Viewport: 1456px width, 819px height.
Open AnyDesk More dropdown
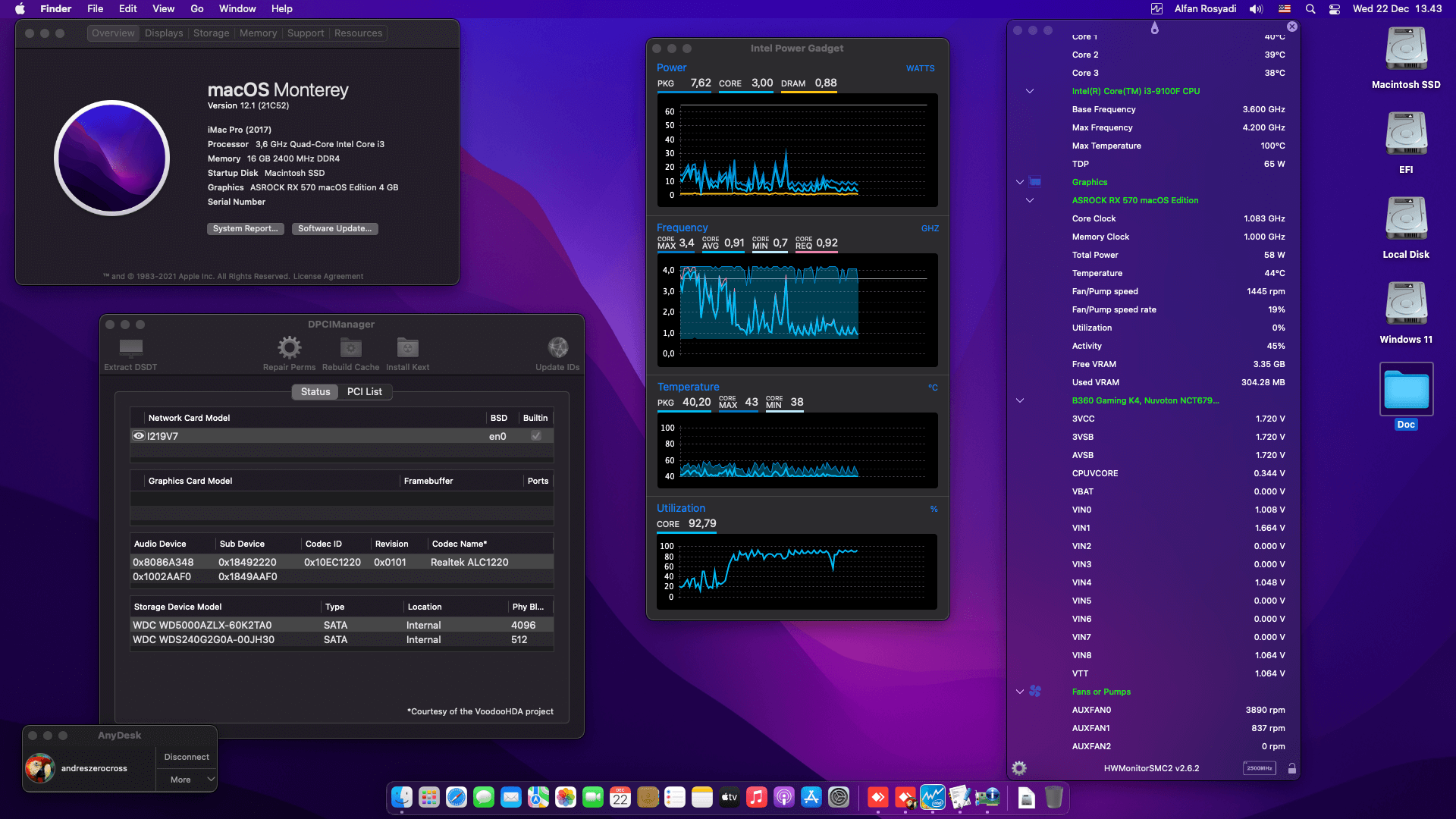pos(187,780)
